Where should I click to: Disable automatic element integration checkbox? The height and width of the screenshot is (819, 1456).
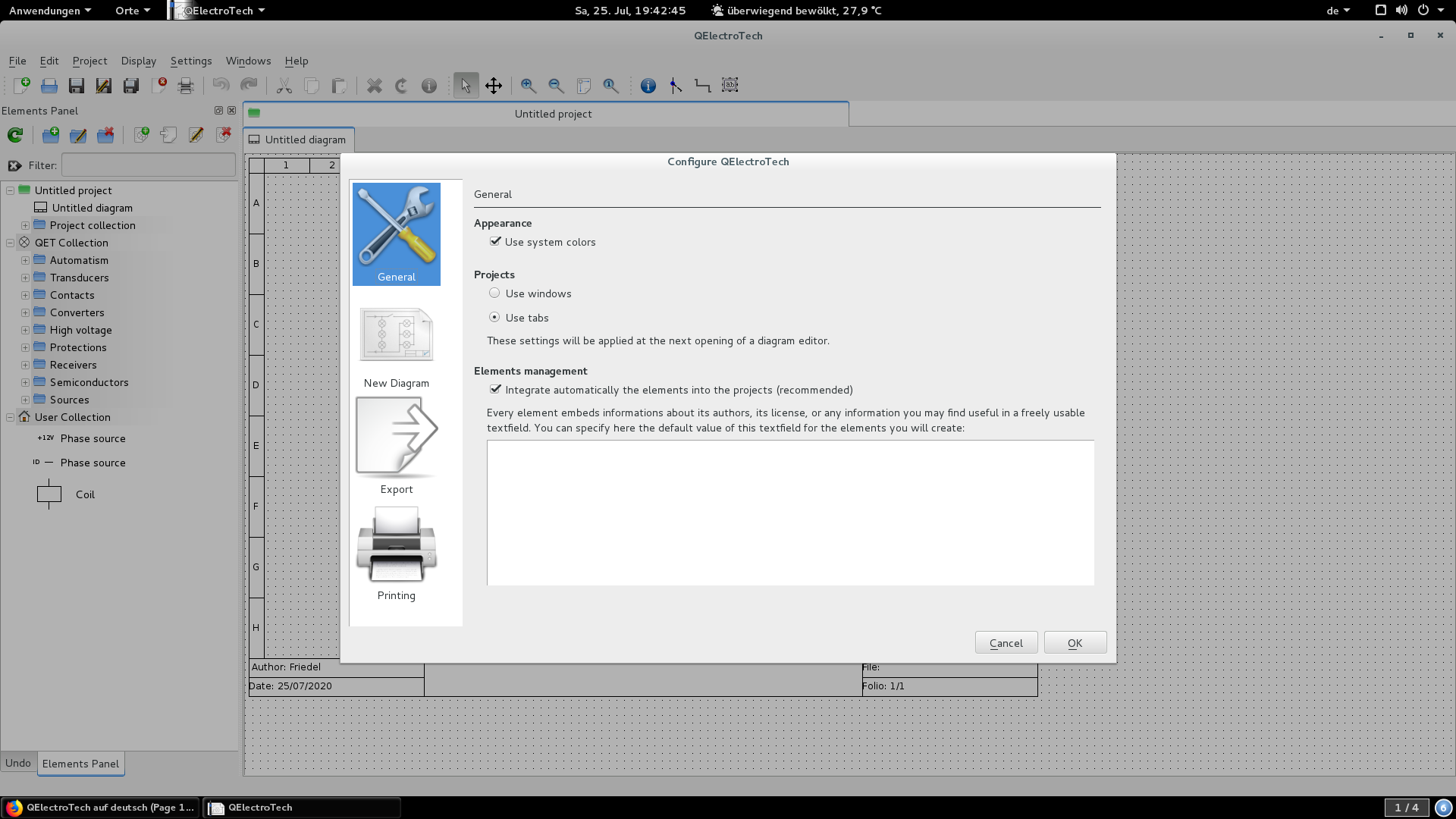tap(496, 389)
